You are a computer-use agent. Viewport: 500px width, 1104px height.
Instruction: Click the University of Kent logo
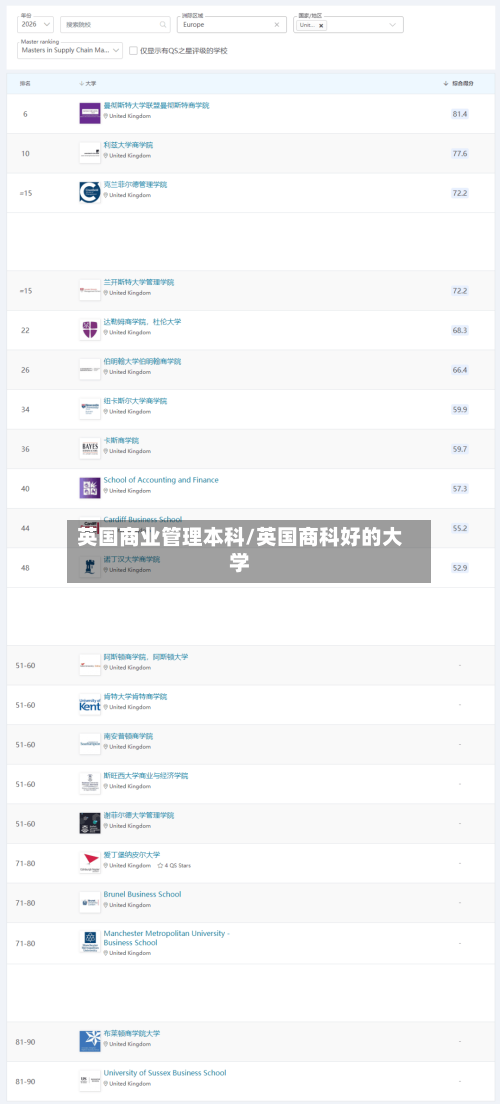point(90,704)
